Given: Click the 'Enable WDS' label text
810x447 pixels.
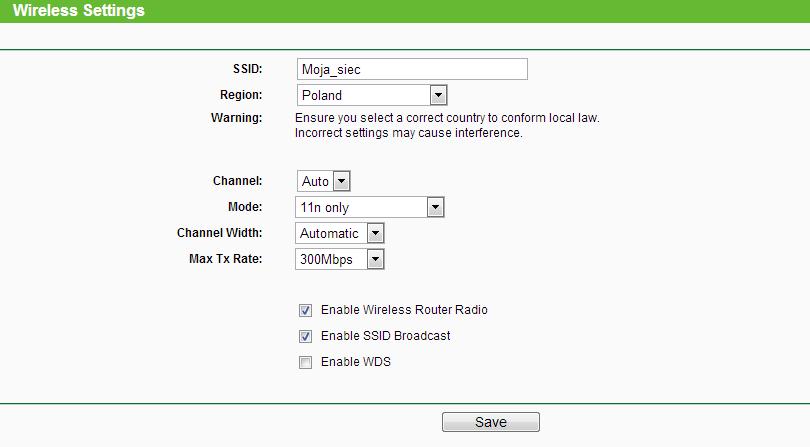Looking at the screenshot, I should [355, 362].
